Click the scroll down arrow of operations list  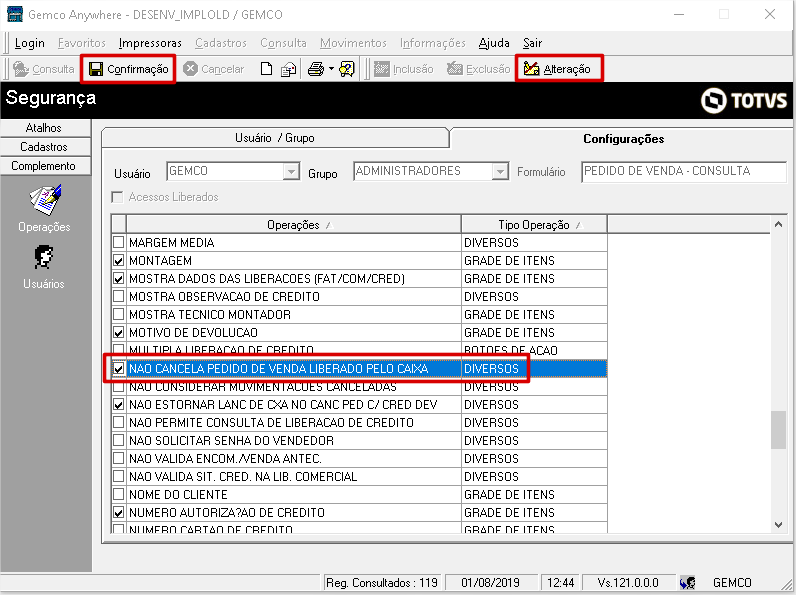pos(778,525)
